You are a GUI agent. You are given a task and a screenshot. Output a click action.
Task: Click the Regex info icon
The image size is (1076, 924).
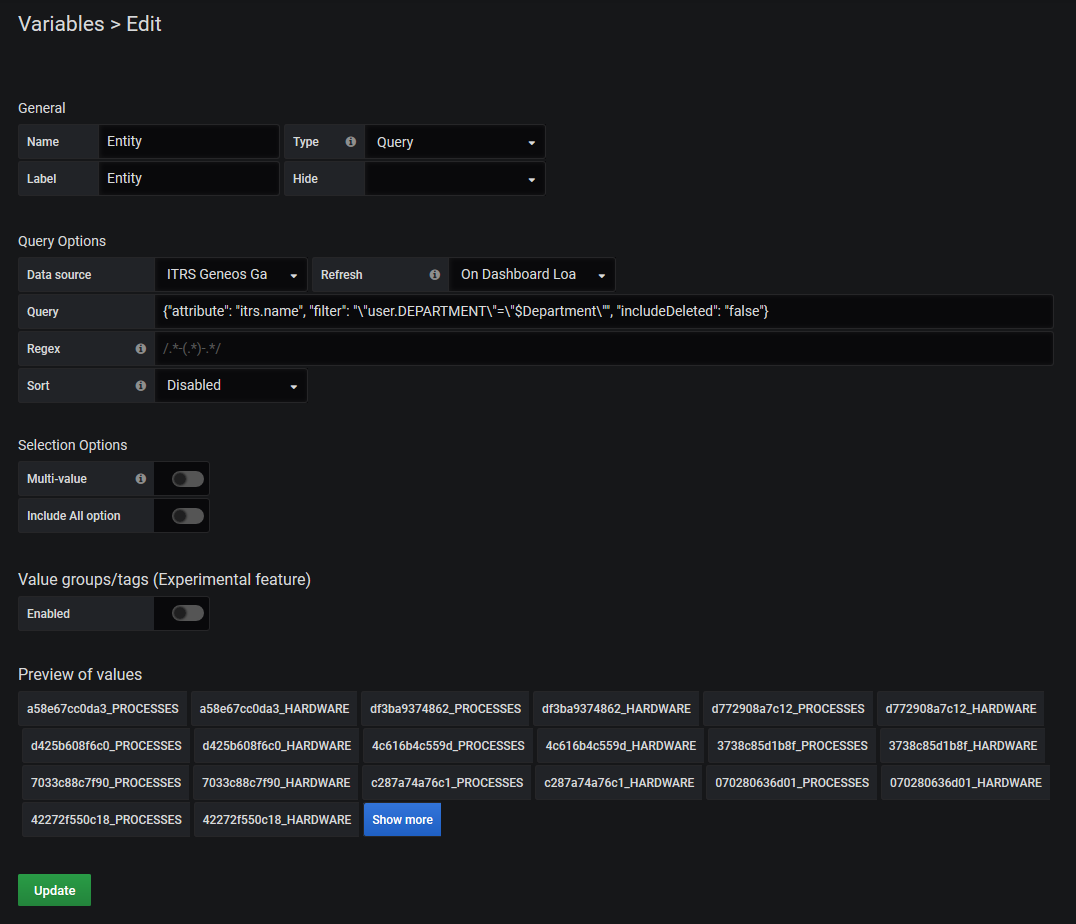click(x=141, y=349)
